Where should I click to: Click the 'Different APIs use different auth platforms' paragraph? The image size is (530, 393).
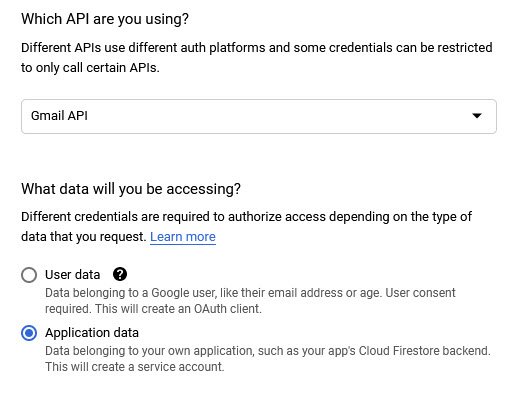(257, 57)
